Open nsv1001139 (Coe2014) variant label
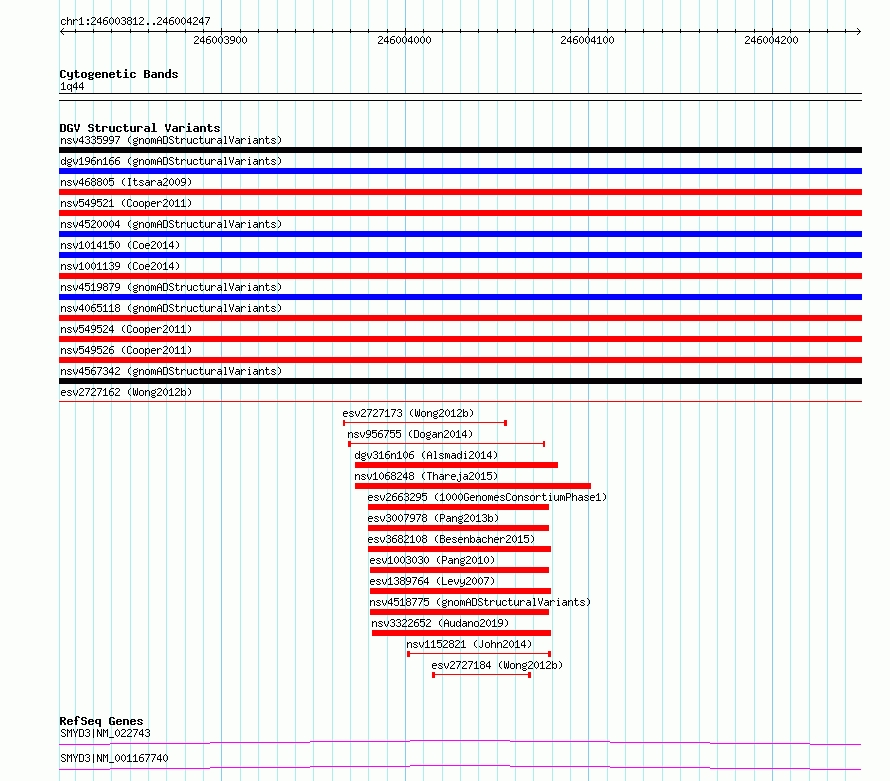This screenshot has height=781, width=890. (120, 266)
